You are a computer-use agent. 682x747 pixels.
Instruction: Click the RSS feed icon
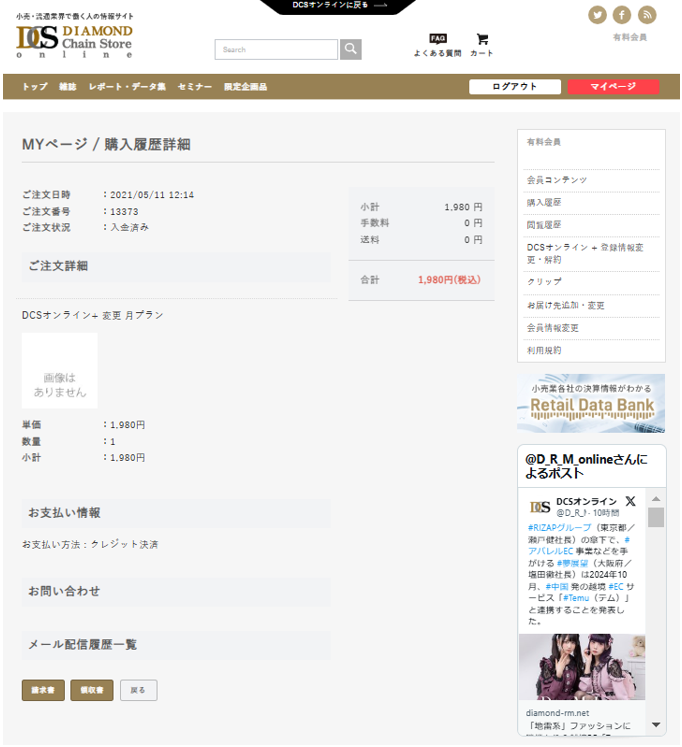point(647,14)
